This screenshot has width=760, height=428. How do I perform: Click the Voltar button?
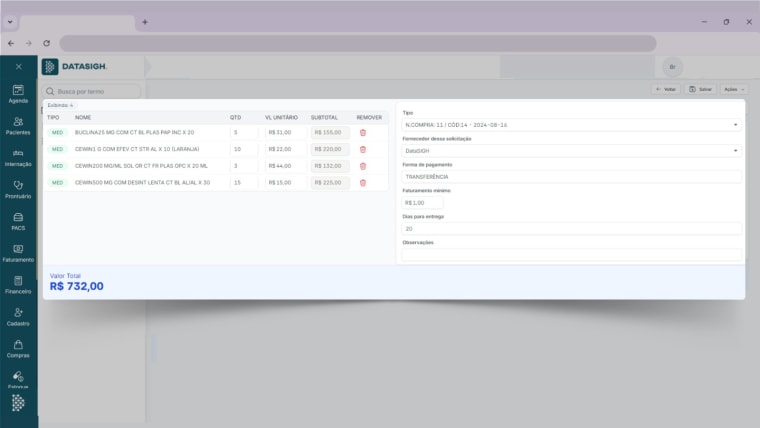tap(665, 89)
